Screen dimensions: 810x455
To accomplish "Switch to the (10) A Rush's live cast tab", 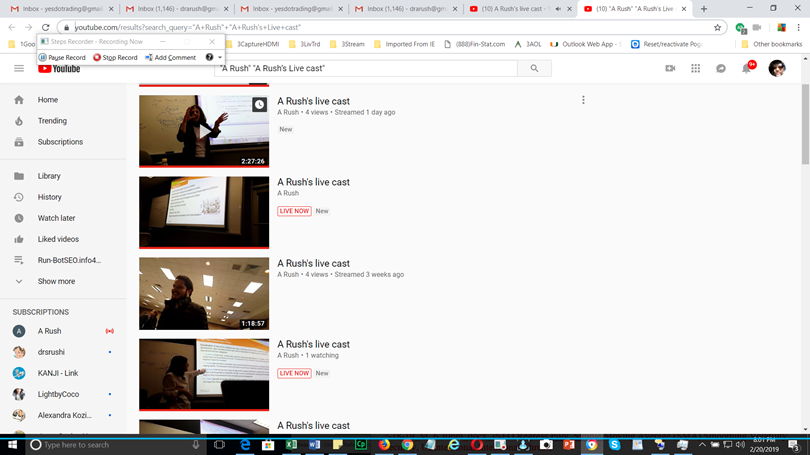I will [x=519, y=9].
